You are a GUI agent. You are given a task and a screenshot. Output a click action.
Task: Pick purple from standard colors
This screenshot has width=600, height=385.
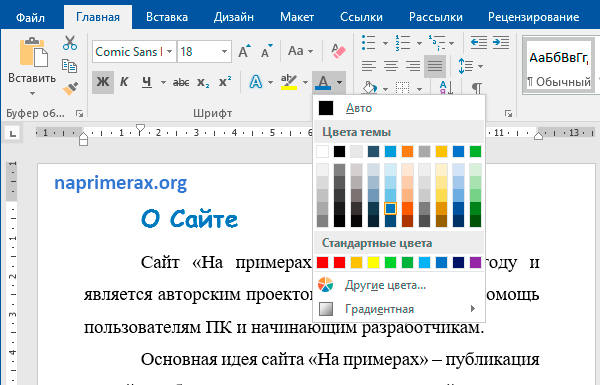[x=475, y=263]
